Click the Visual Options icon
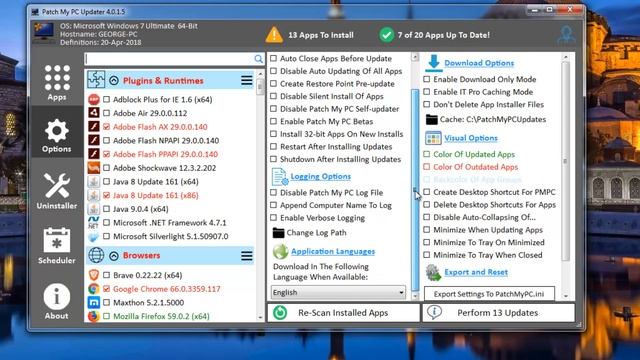The height and width of the screenshot is (360, 640). [433, 138]
